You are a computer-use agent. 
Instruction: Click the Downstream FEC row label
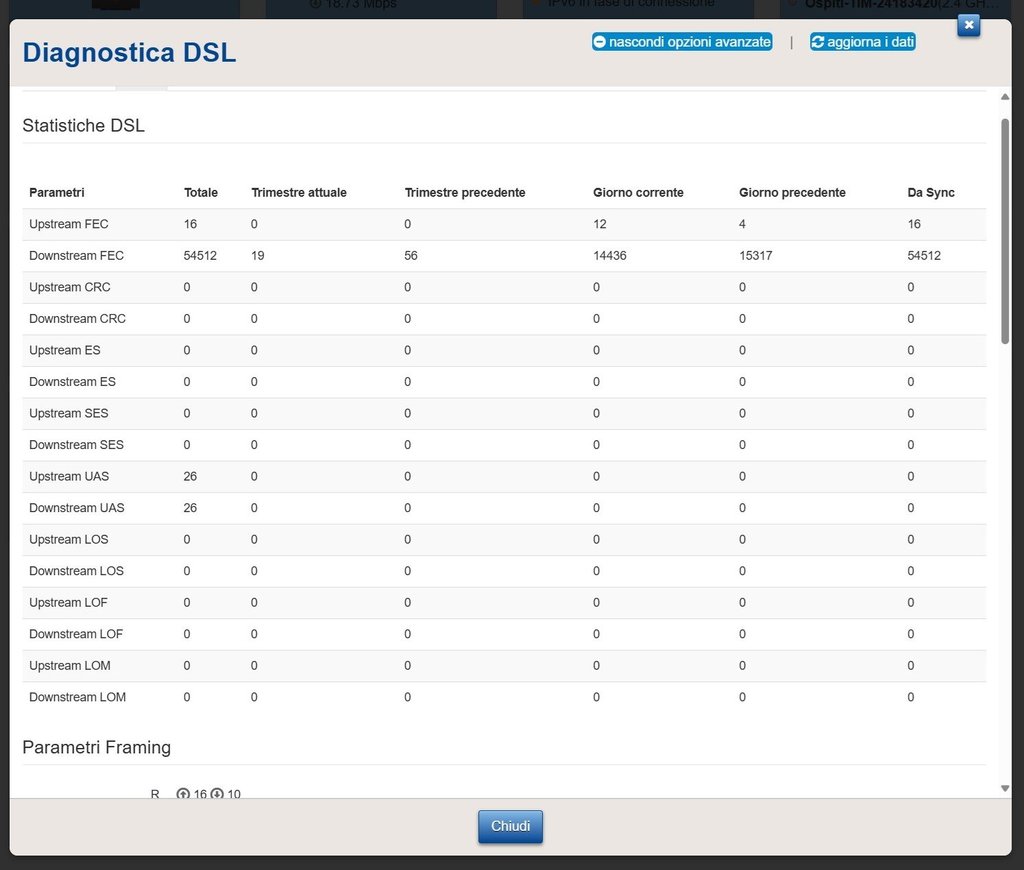pyautogui.click(x=76, y=256)
